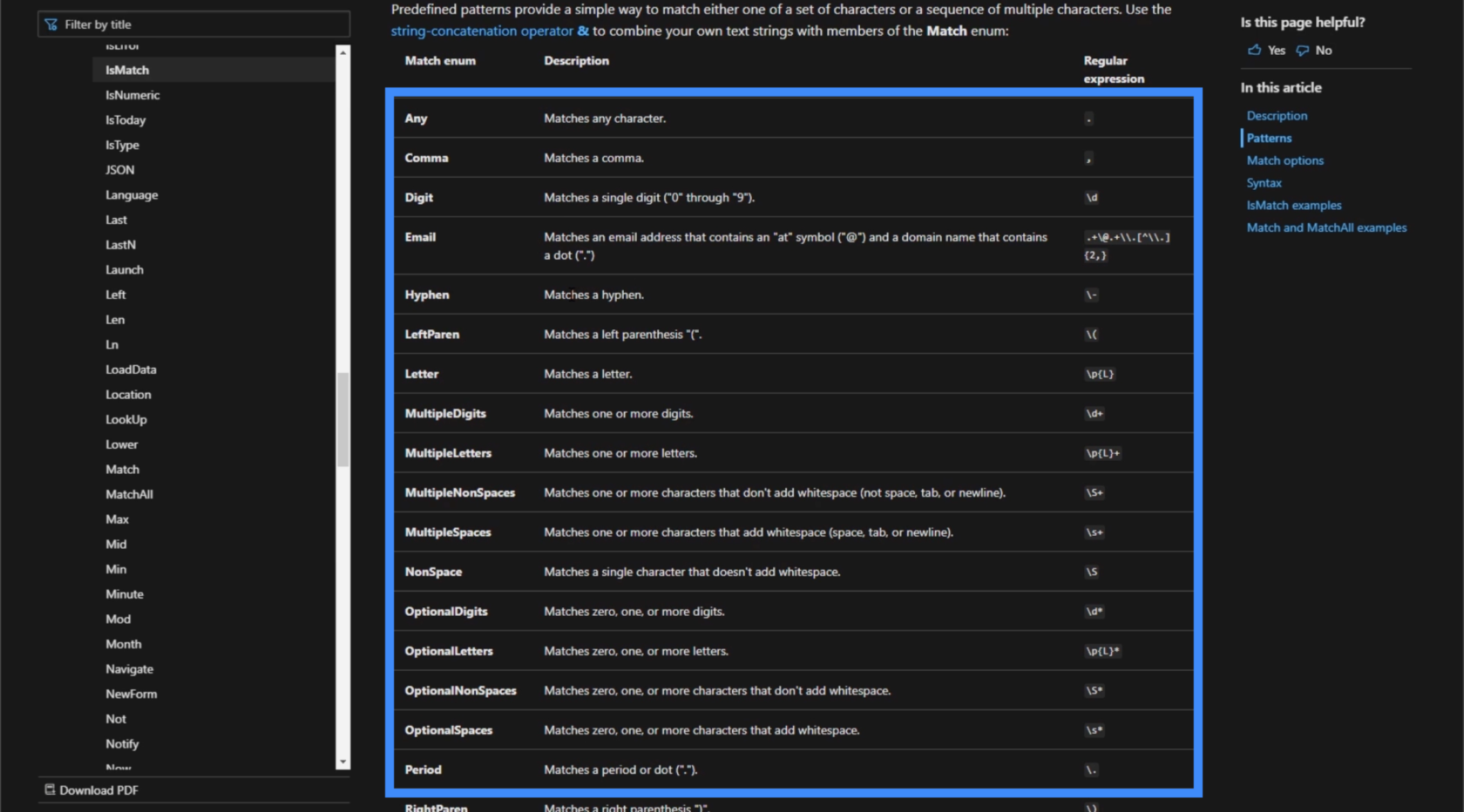Open Navigate in the sidebar list
1464x812 pixels.
(129, 669)
